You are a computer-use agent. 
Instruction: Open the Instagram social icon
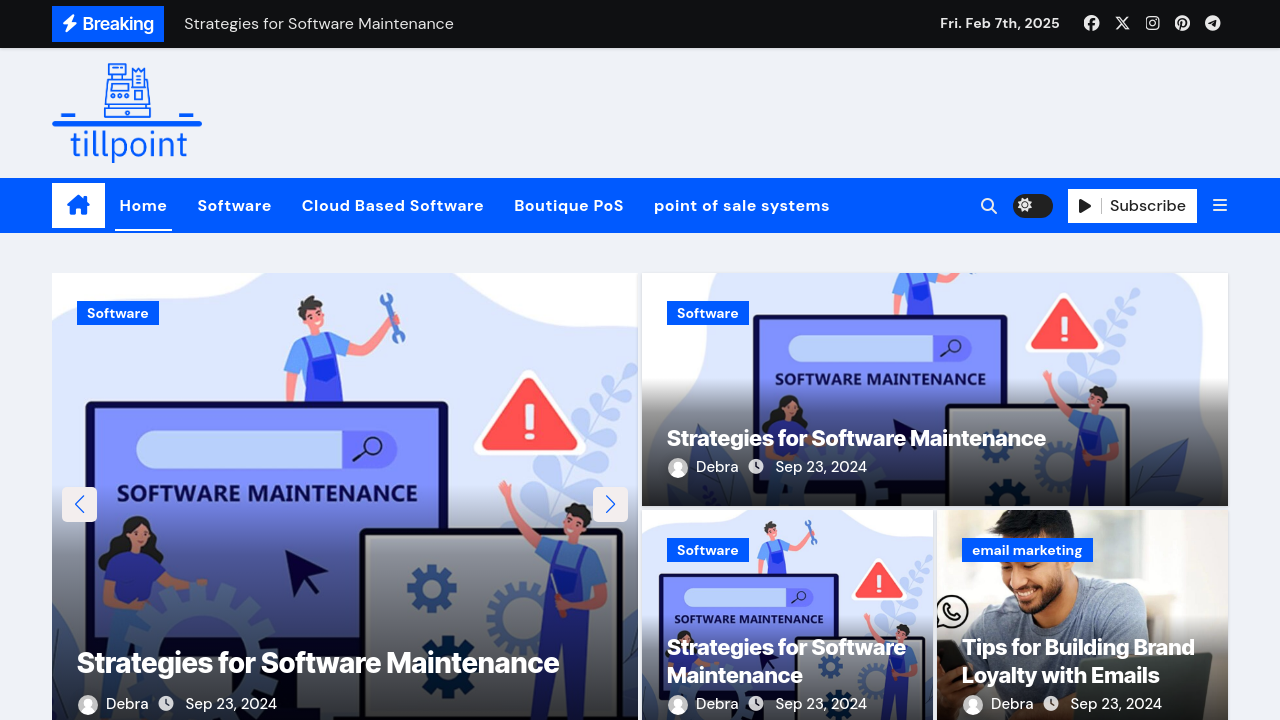[1152, 23]
